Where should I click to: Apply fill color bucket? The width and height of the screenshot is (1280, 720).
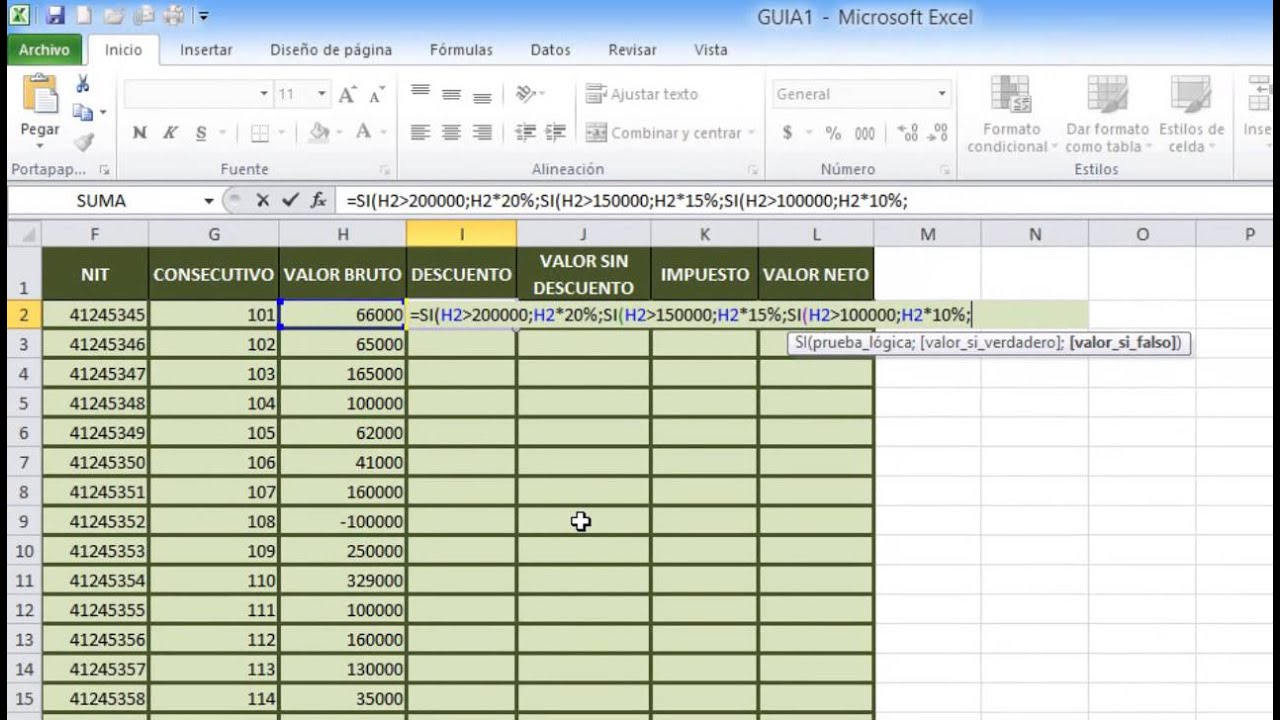(319, 132)
